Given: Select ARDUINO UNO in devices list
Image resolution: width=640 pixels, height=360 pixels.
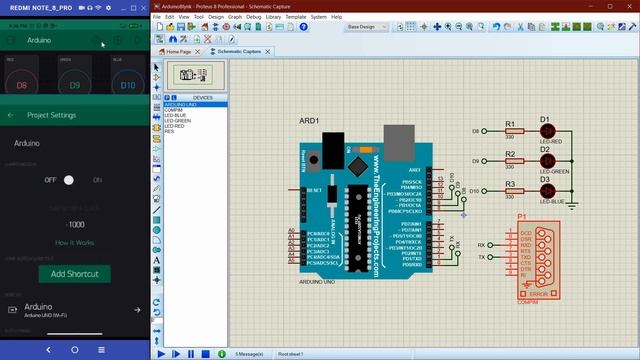Looking at the screenshot, I should coord(196,105).
